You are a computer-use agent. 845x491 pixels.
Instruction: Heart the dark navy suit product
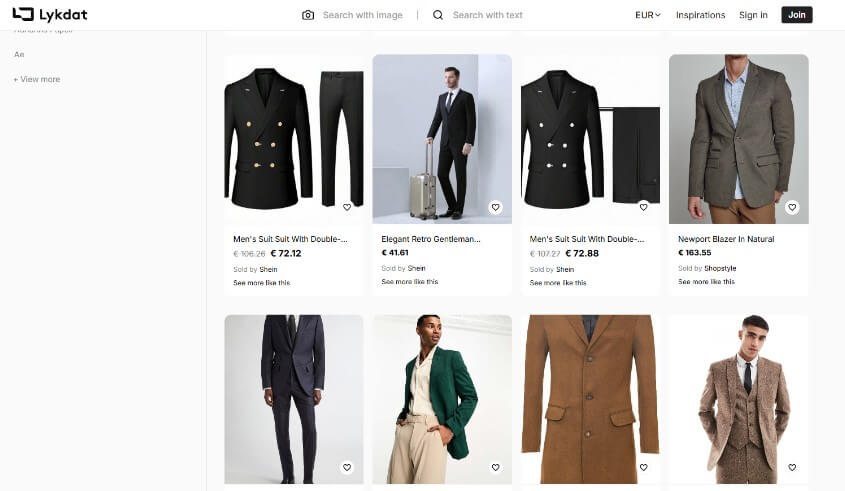(347, 467)
